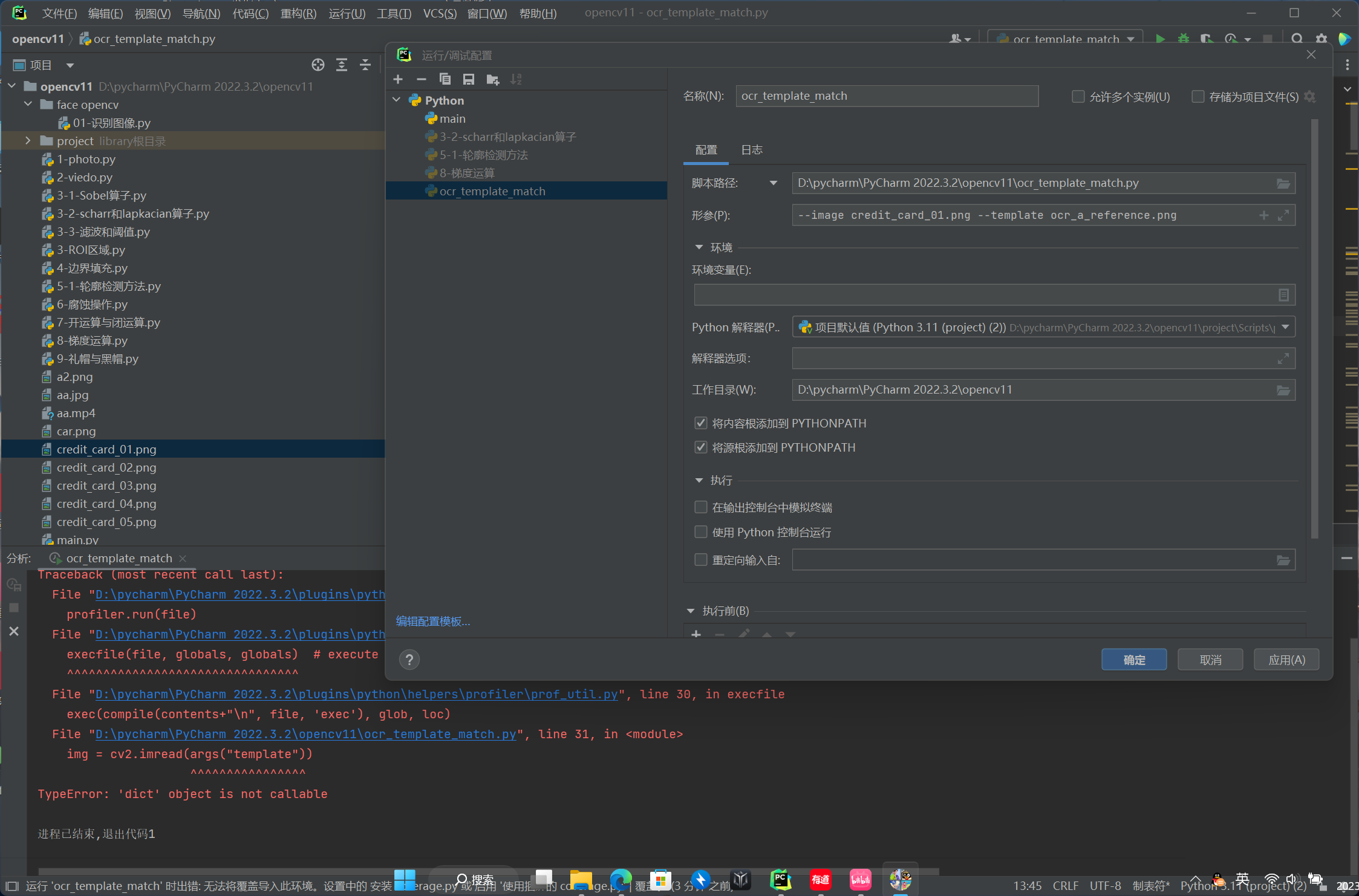Click the add new configuration plus icon
The height and width of the screenshot is (896, 1359).
coord(398,79)
